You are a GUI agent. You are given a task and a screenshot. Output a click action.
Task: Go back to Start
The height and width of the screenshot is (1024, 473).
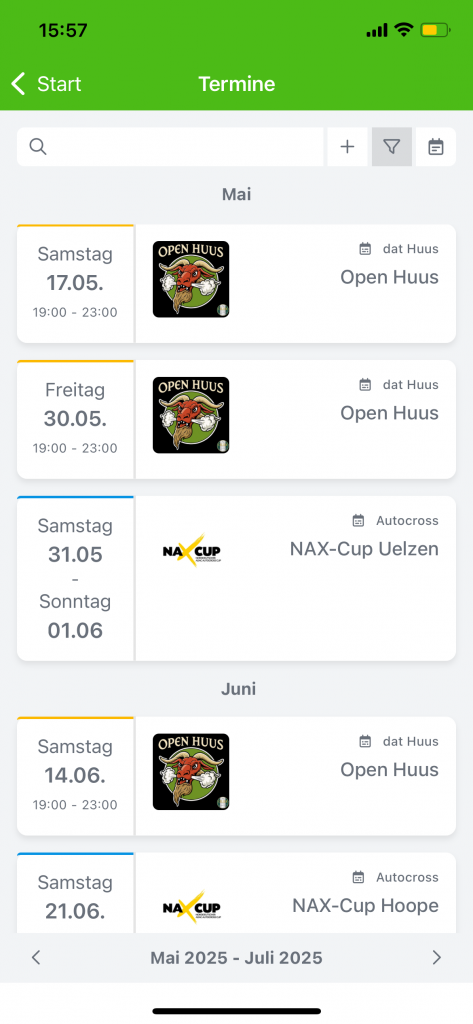pos(46,84)
